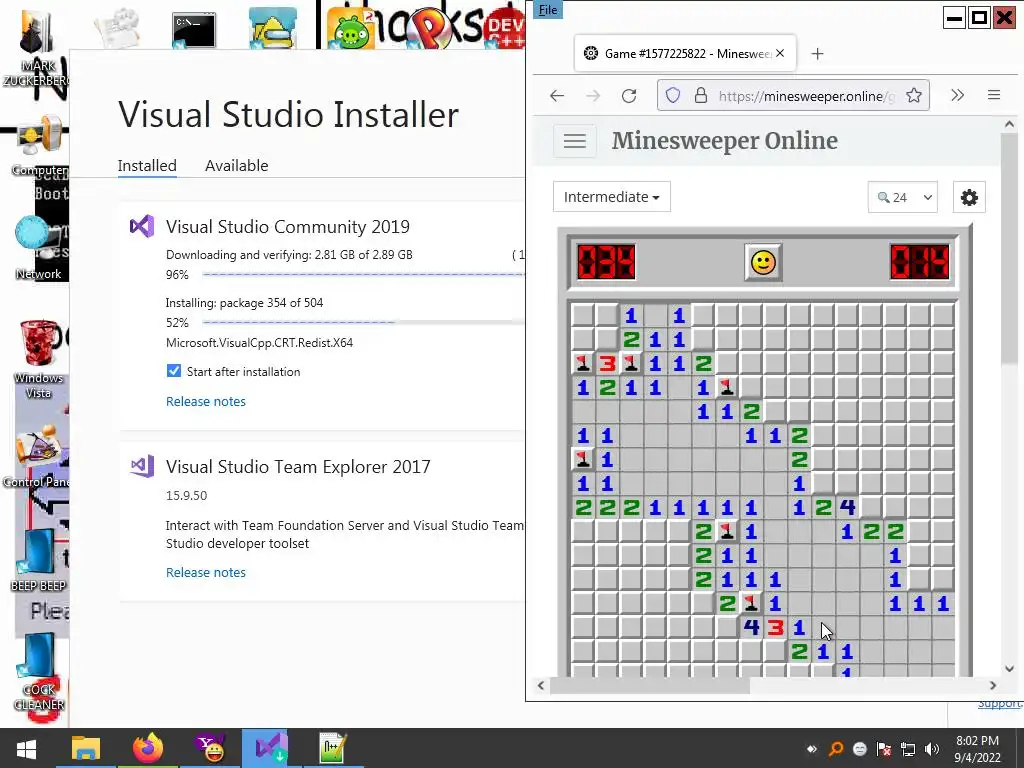Open the Firefox application menu
Viewport: 1024px width, 768px height.
(x=994, y=95)
